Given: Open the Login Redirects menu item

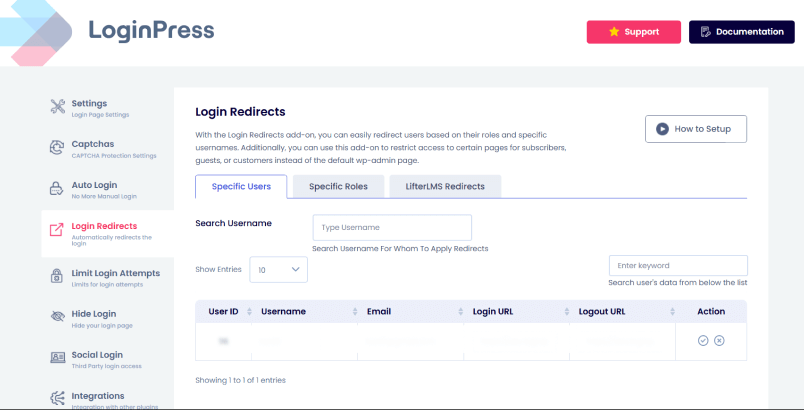Looking at the screenshot, I should point(108,234).
